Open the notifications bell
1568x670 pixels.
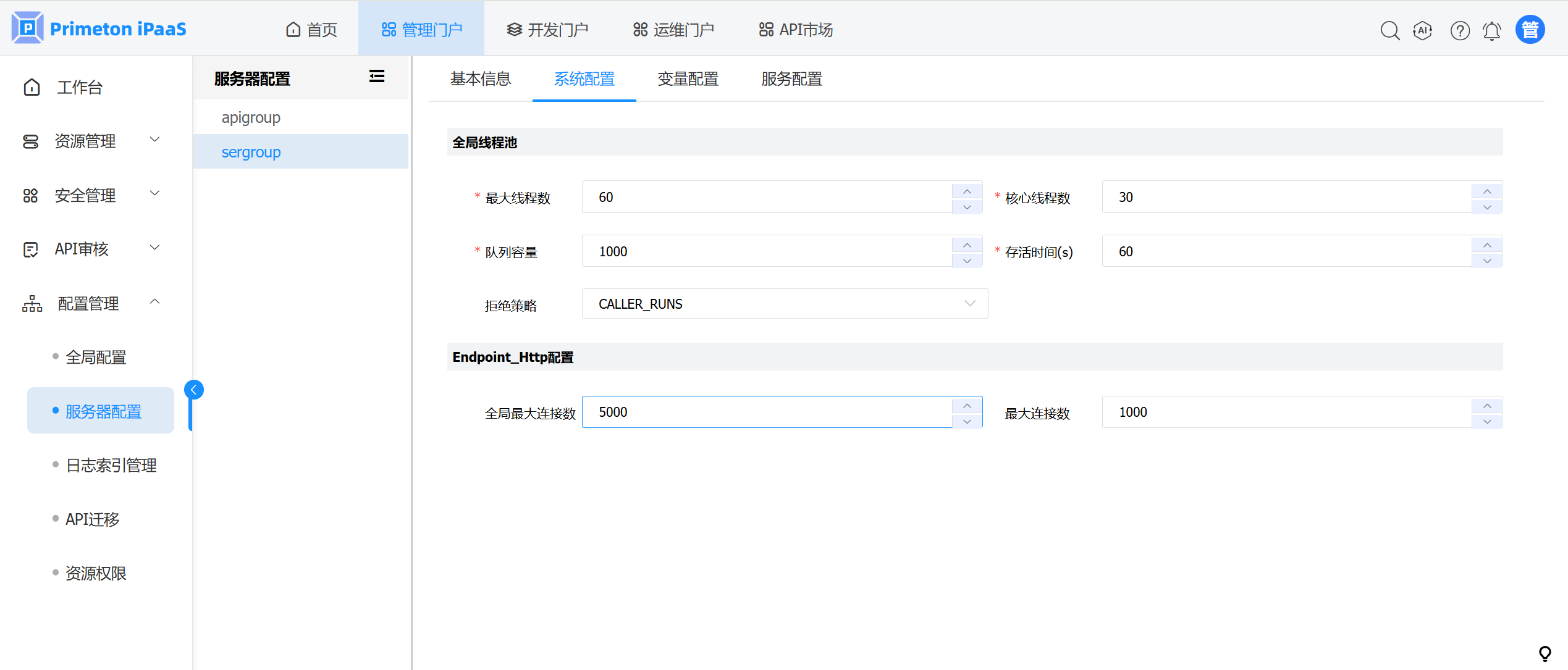tap(1492, 30)
